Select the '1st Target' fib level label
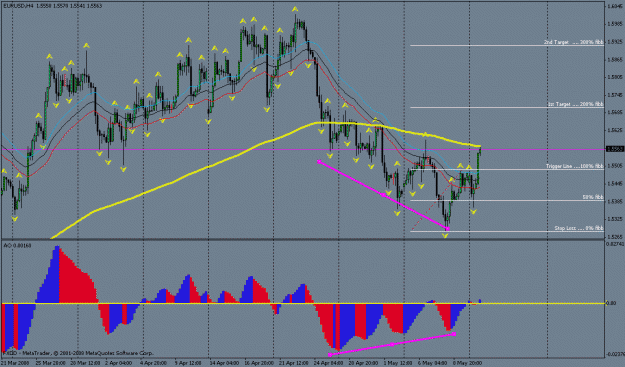The height and width of the screenshot is (367, 625). point(576,104)
